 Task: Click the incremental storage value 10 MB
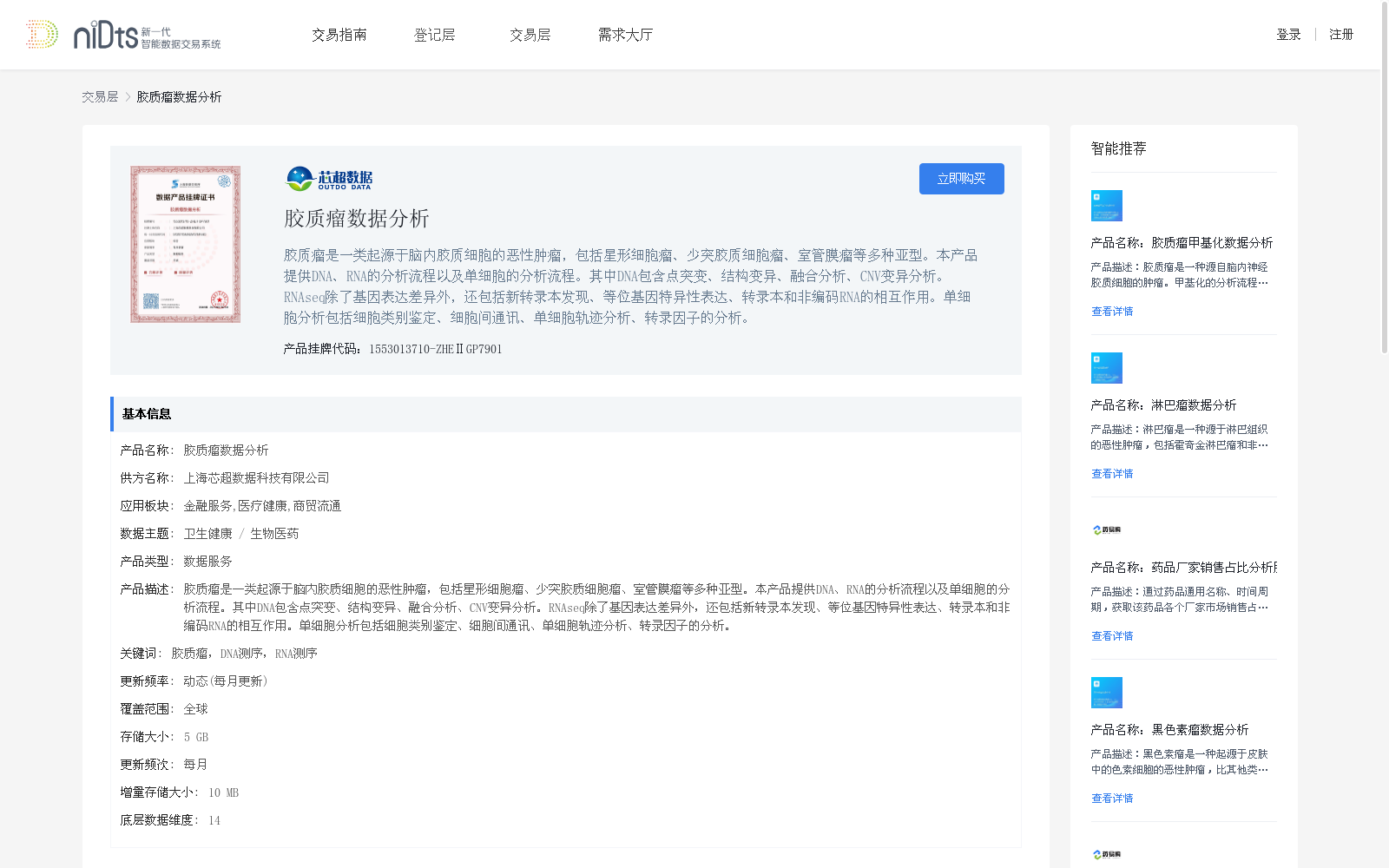coord(223,792)
